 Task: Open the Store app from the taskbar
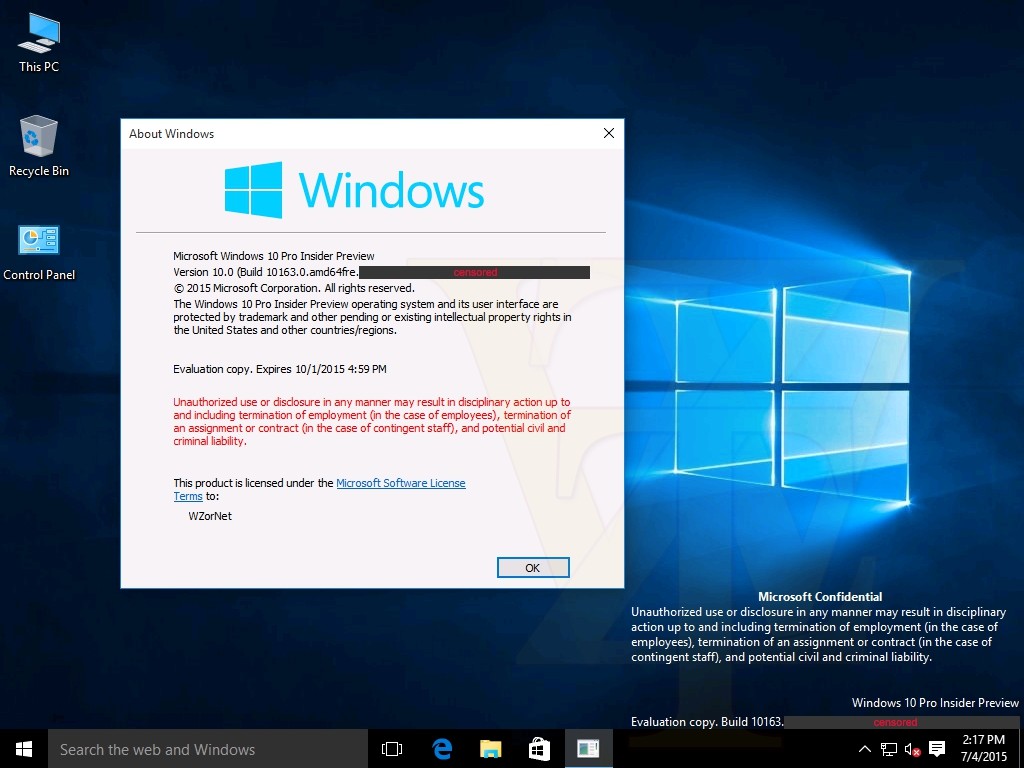[539, 749]
